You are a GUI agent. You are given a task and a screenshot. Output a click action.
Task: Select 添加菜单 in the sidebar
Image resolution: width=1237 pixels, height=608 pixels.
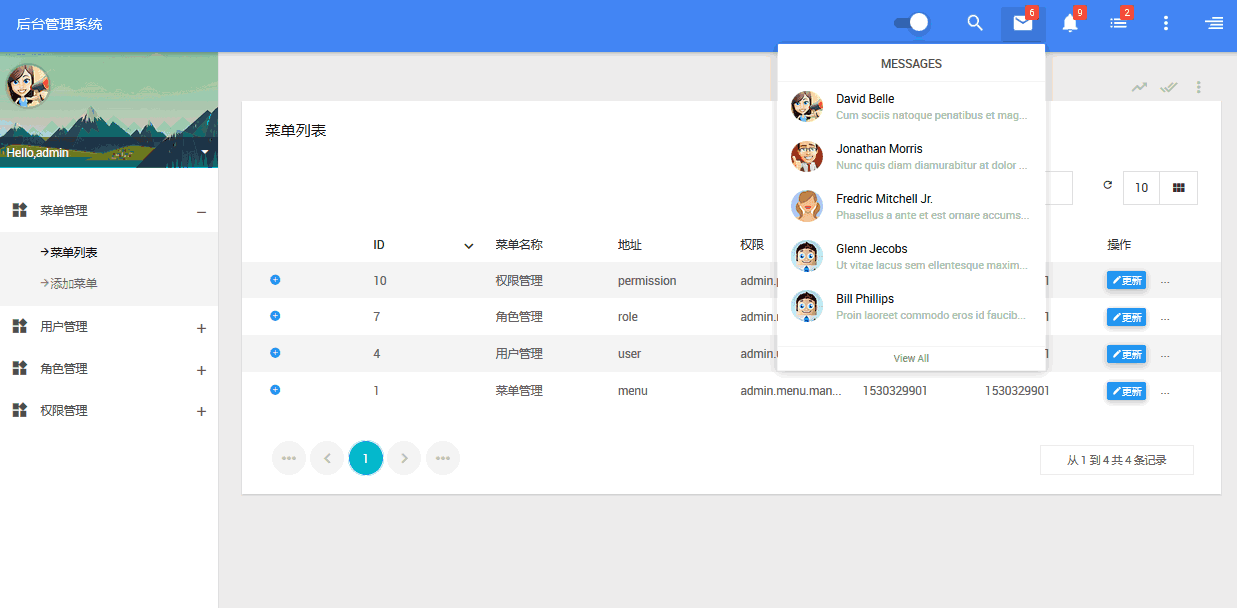tap(74, 284)
